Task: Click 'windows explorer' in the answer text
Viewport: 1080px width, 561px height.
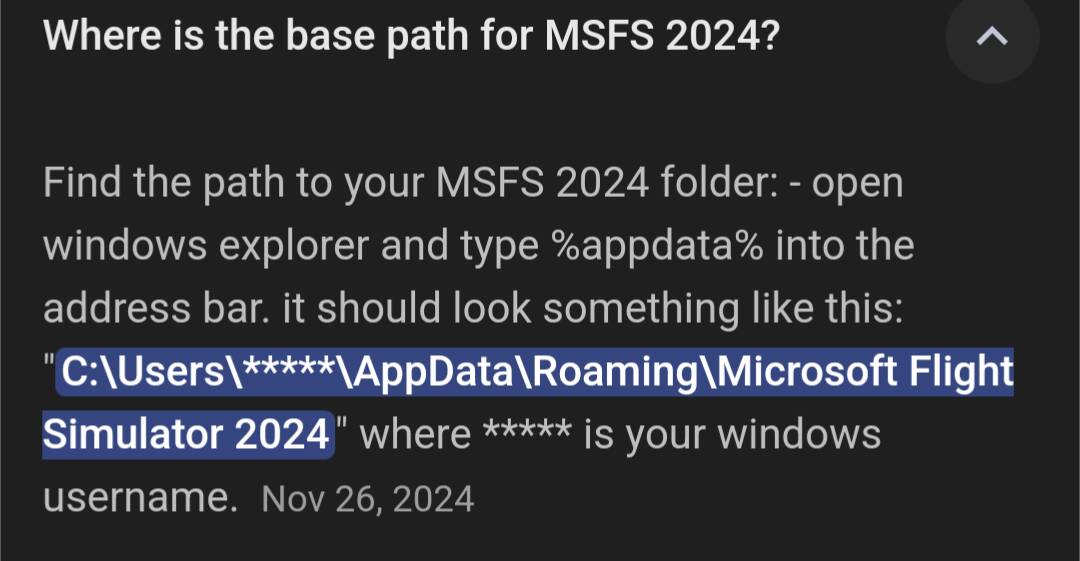Action: click(206, 246)
